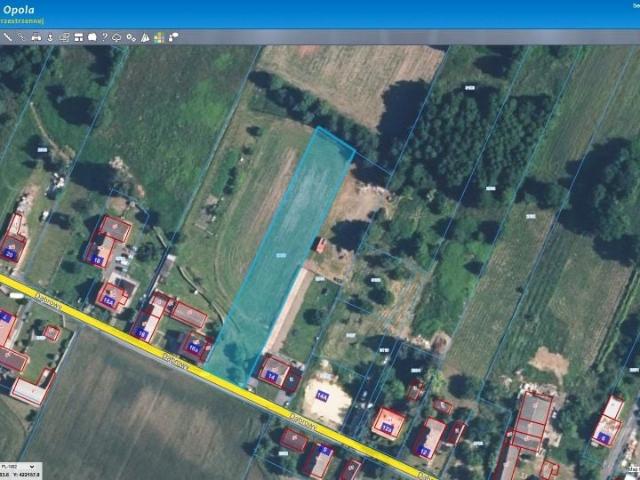This screenshot has height=480, width=640.
Task: Click building number 20 label
Action: [x=10, y=255]
